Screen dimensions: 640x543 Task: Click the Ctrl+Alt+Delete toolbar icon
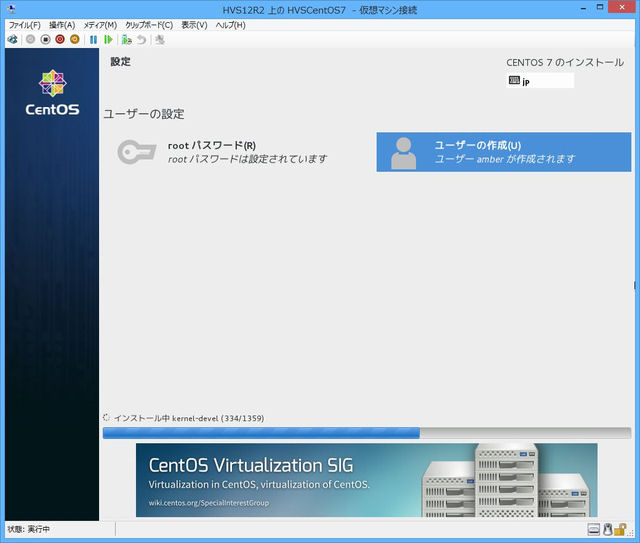click(13, 40)
